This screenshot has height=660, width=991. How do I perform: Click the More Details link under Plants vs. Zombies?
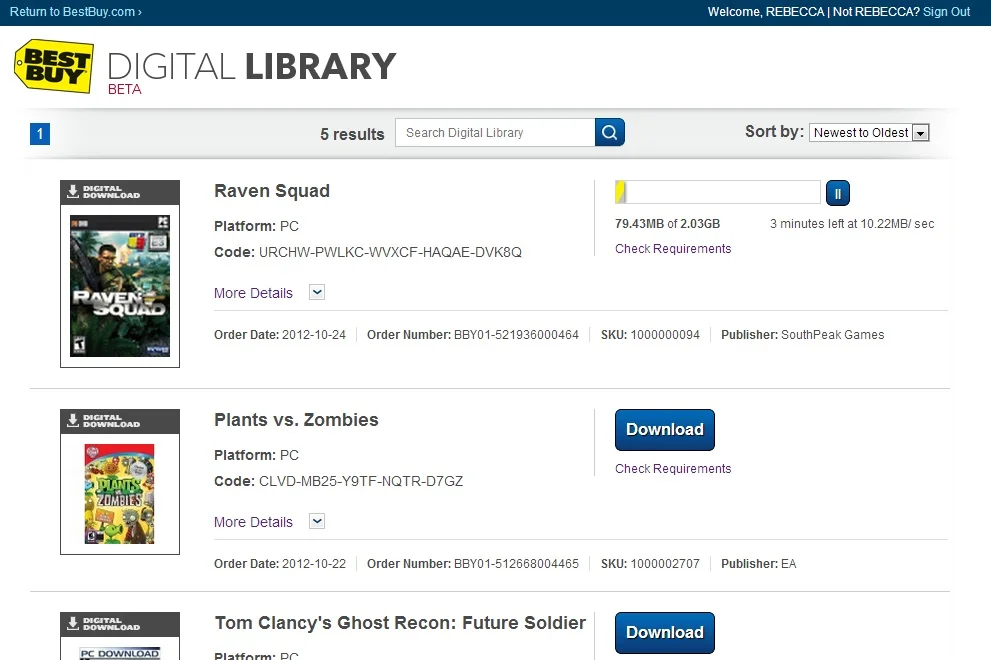tap(253, 522)
